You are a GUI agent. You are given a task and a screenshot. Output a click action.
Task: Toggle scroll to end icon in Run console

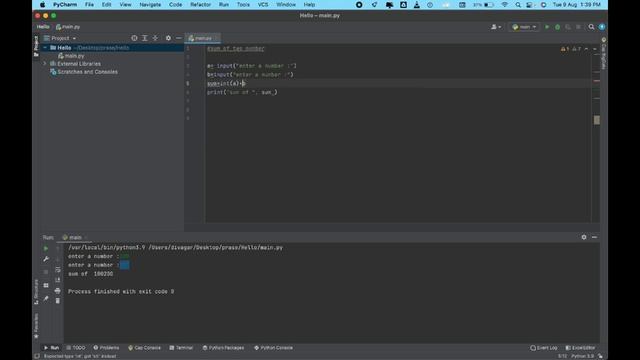58,280
